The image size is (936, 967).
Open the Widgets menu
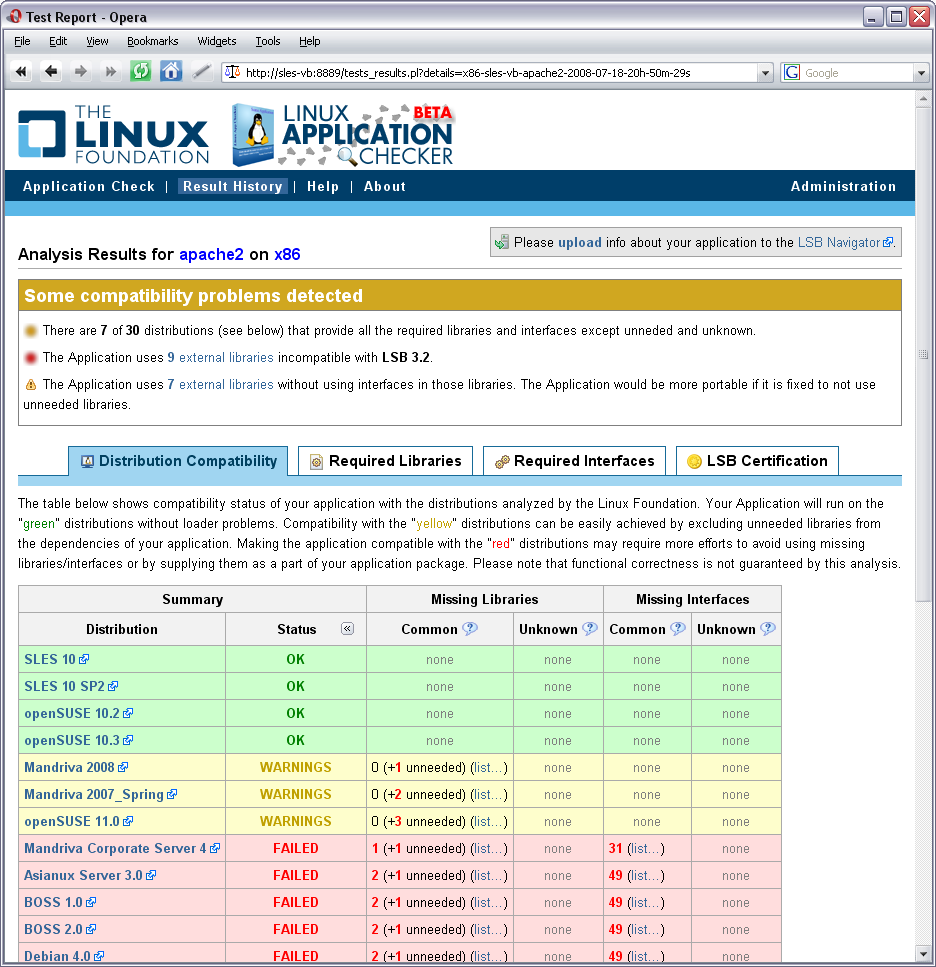[216, 41]
